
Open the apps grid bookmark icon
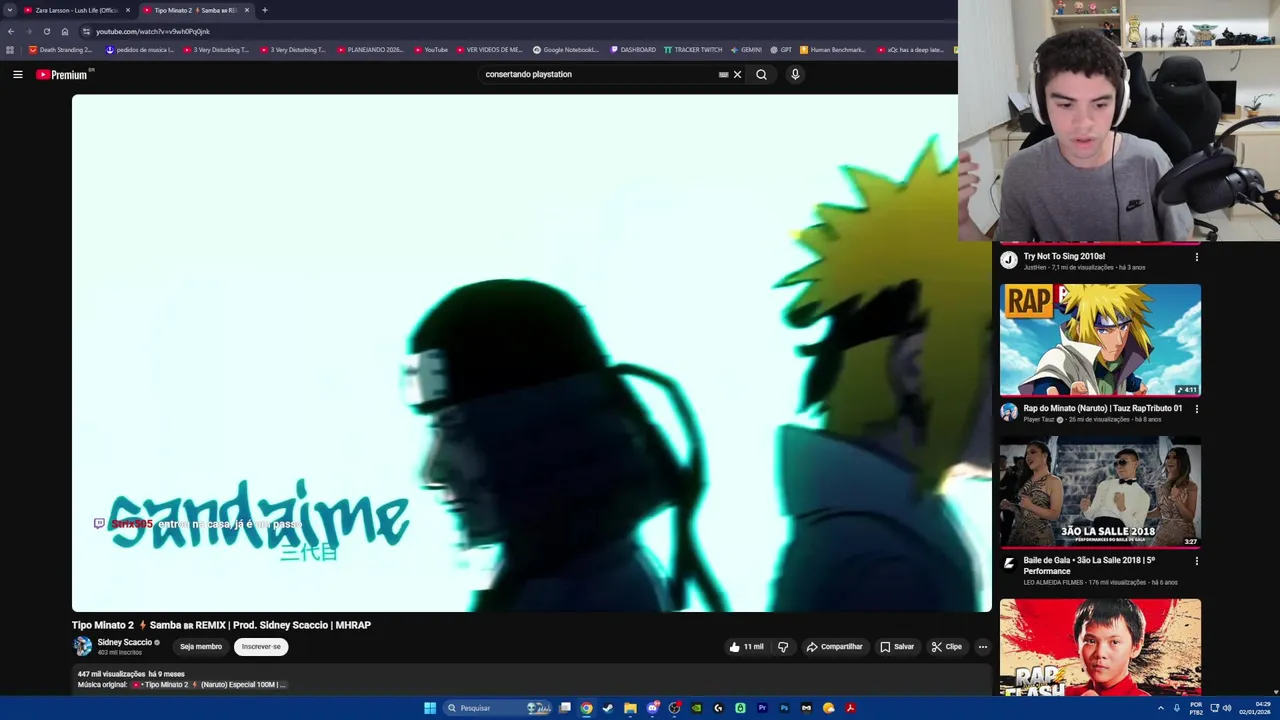pyautogui.click(x=10, y=49)
